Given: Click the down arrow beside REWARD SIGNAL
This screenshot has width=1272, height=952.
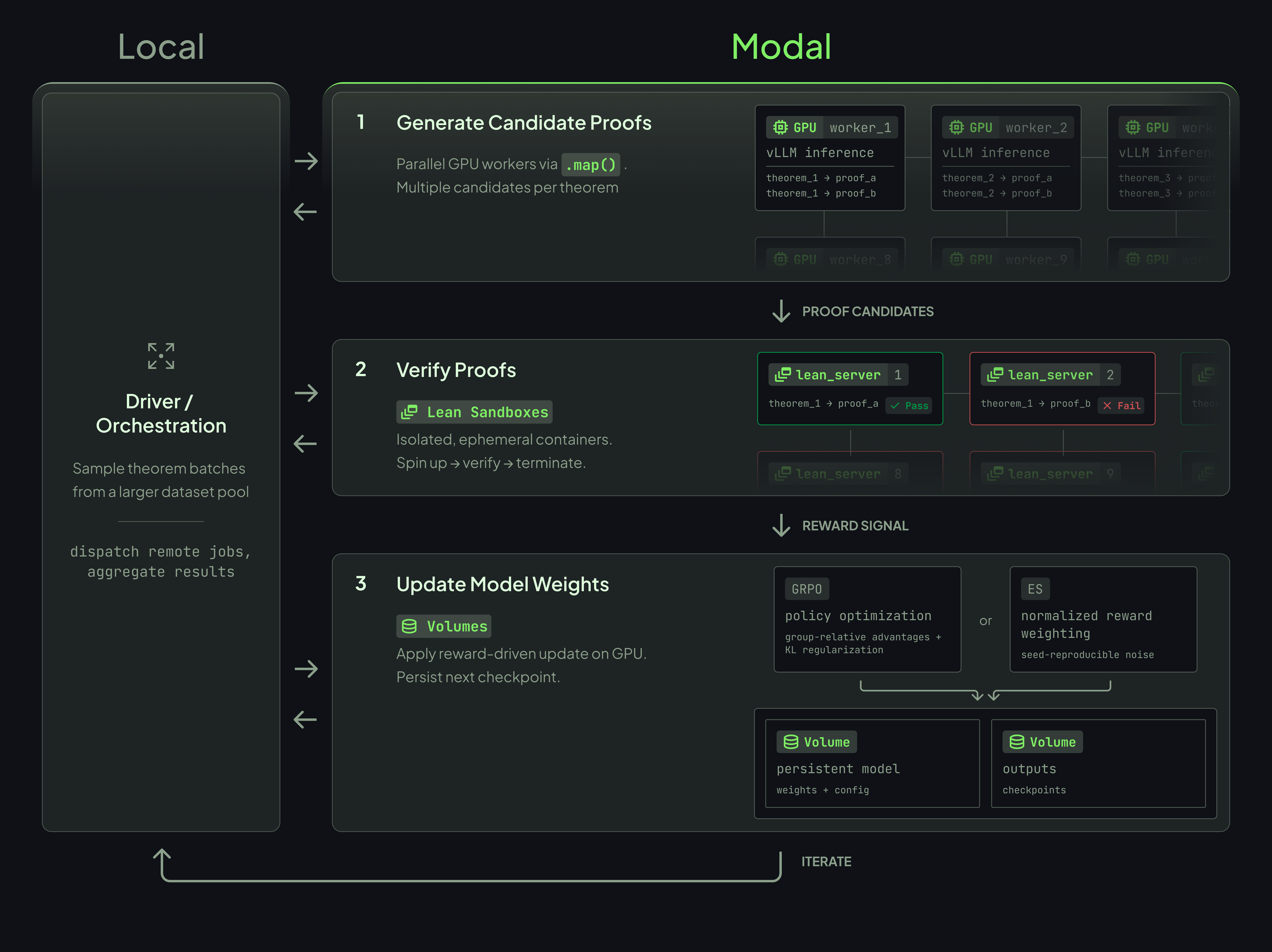Looking at the screenshot, I should point(781,526).
